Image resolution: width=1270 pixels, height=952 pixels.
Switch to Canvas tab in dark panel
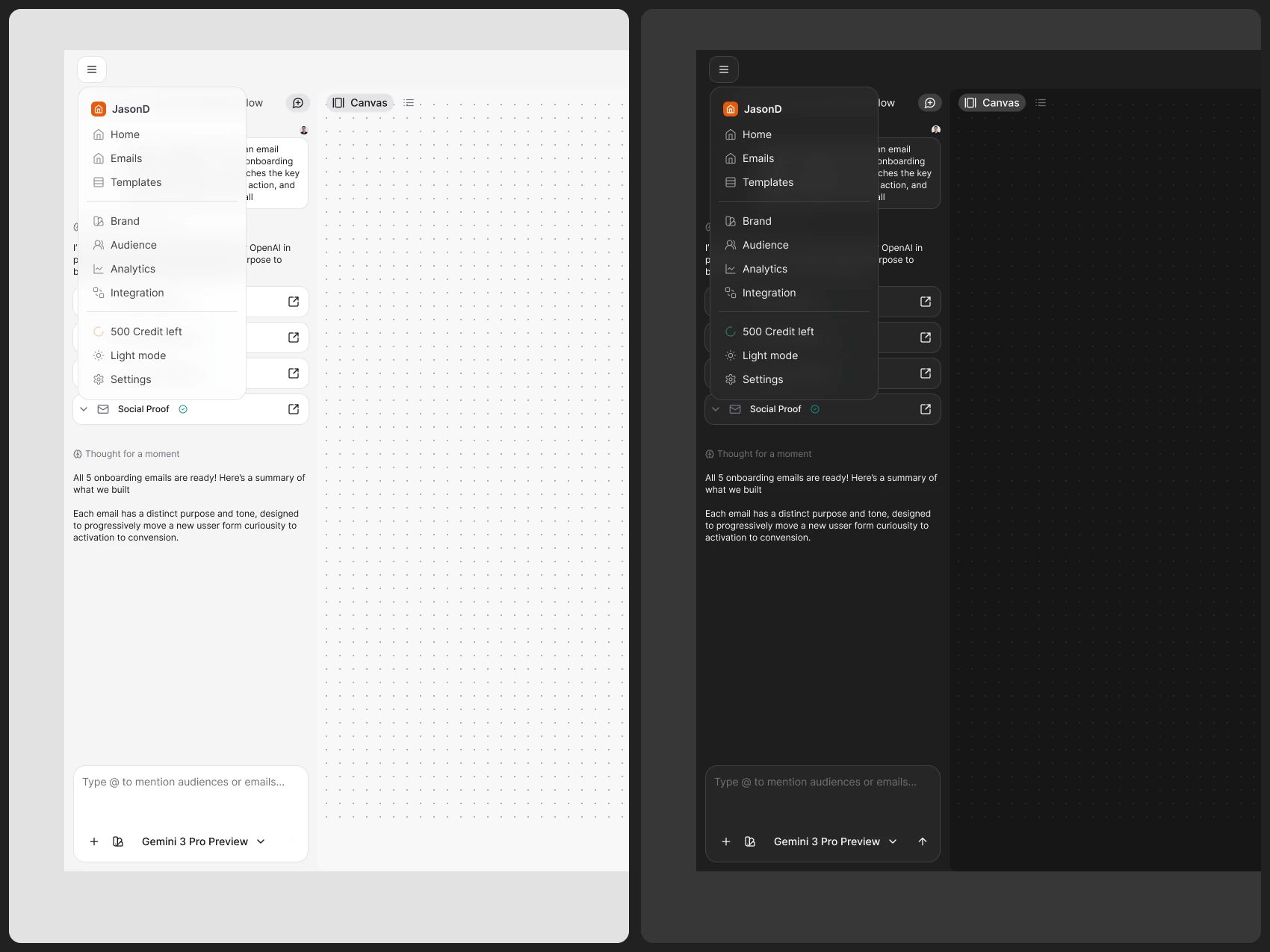click(992, 103)
